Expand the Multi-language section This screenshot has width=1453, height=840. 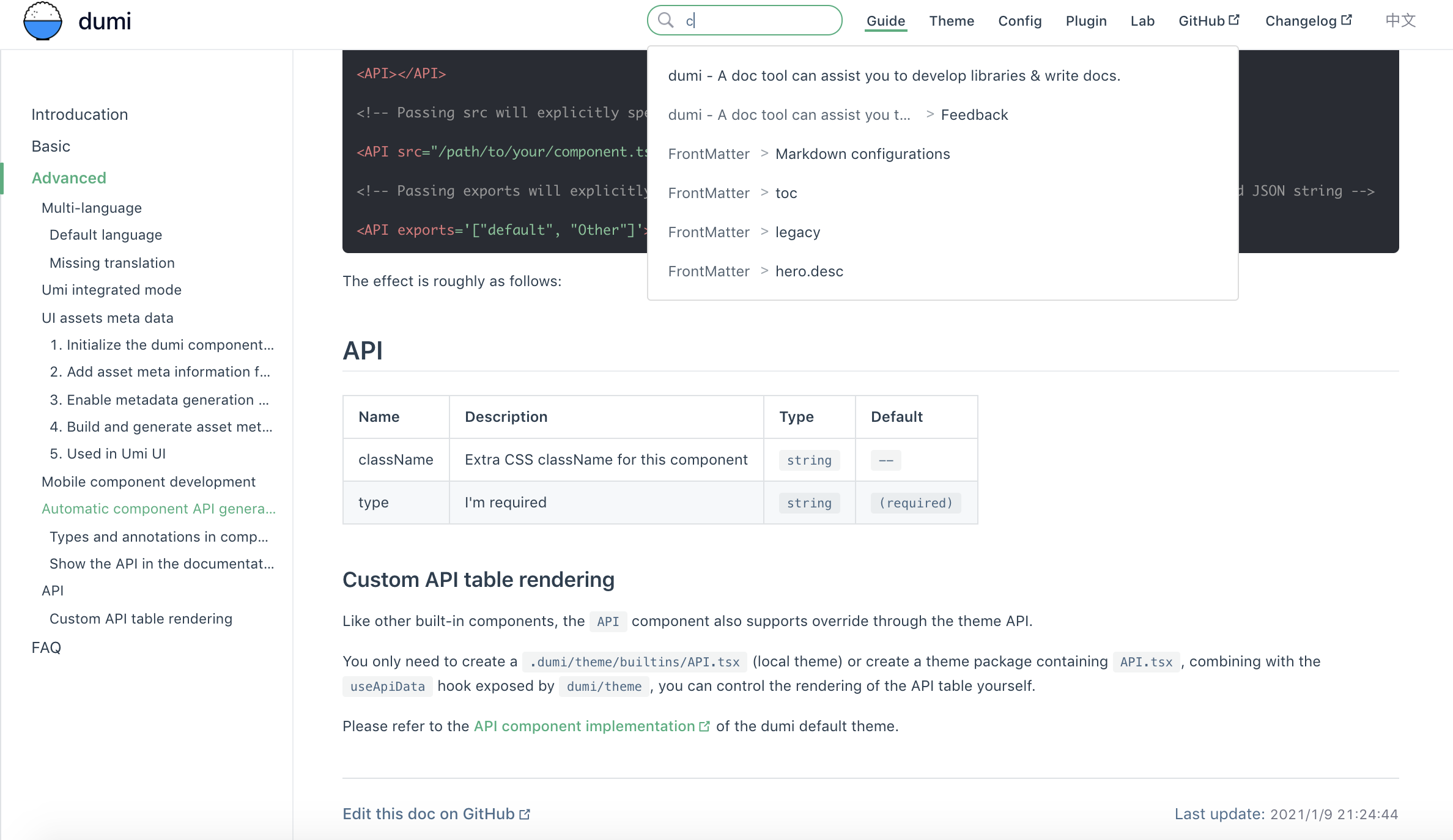tap(92, 207)
